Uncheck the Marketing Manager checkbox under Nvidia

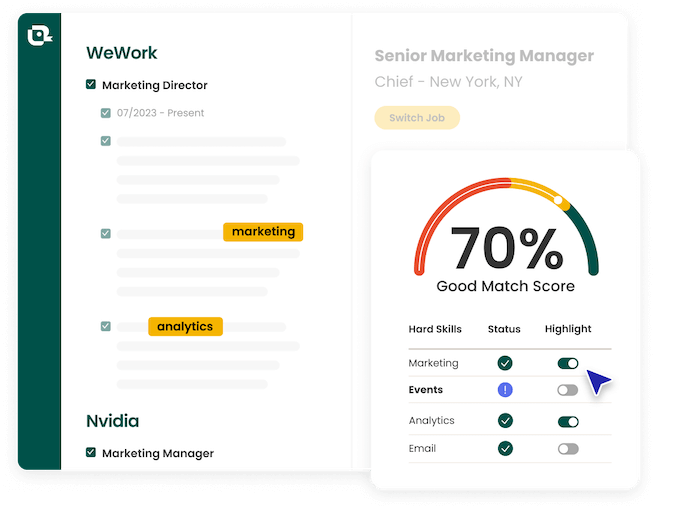tap(91, 452)
